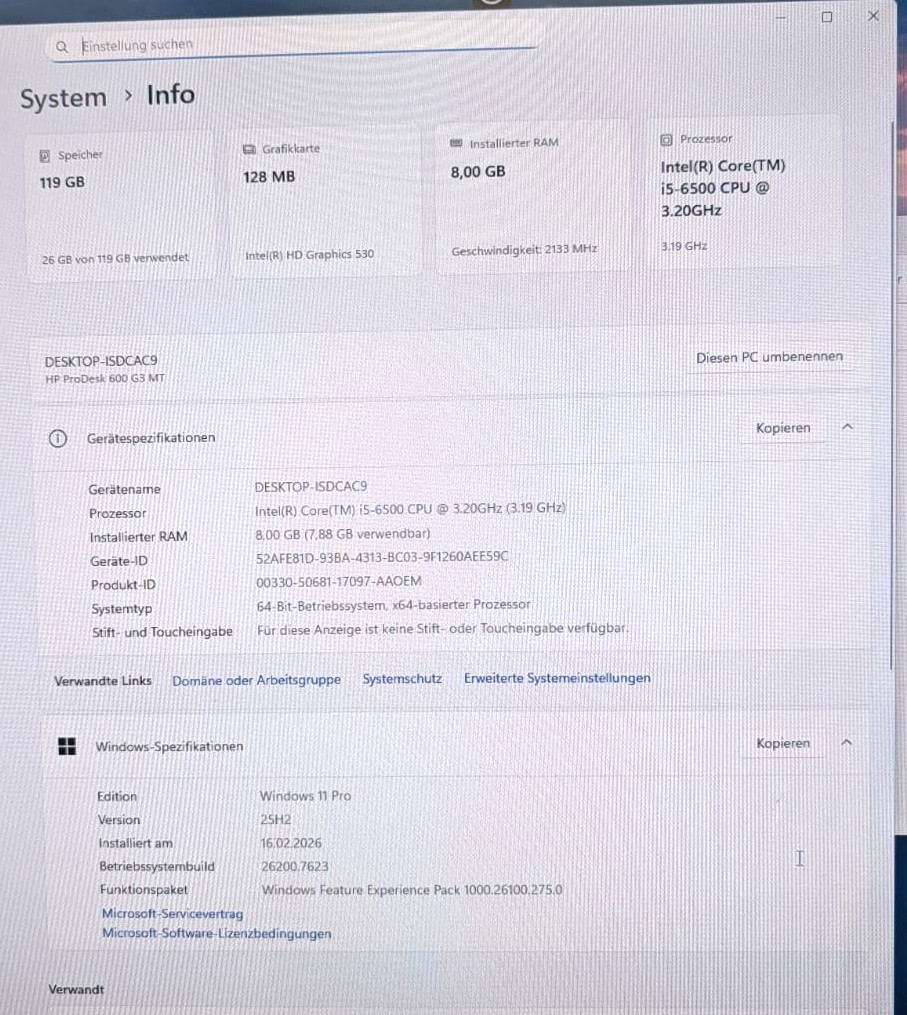Click 'Installiert am' date 16.02.2026
This screenshot has height=1015, width=907.
291,843
